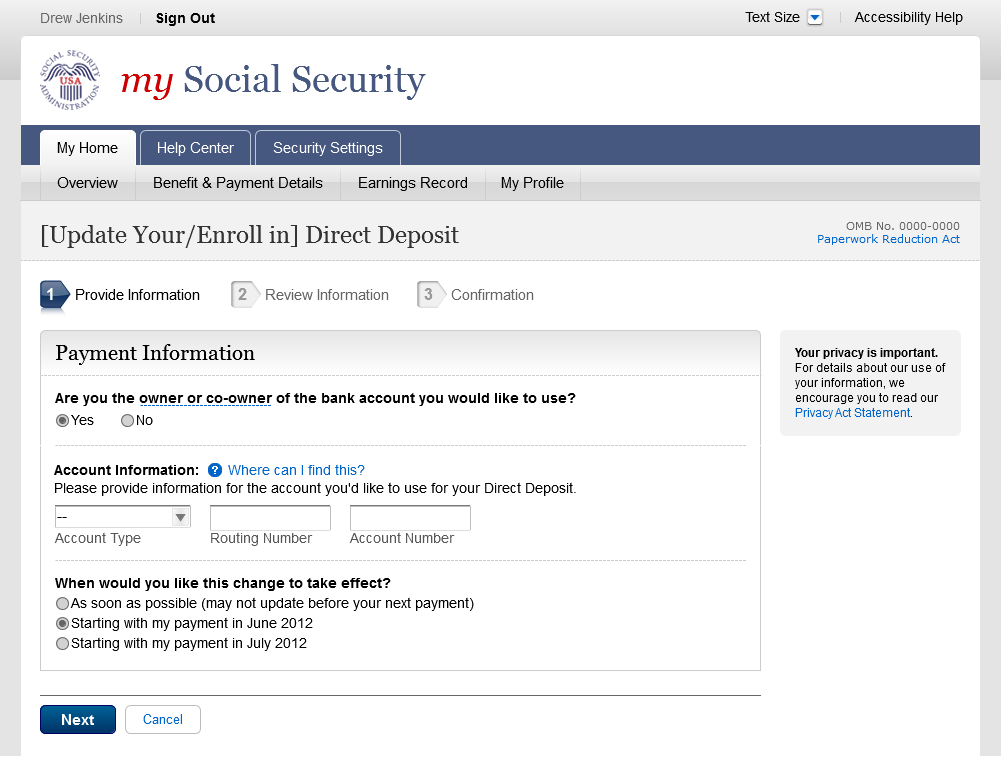
Task: Select starting with payment in July 2012
Action: pyautogui.click(x=63, y=644)
